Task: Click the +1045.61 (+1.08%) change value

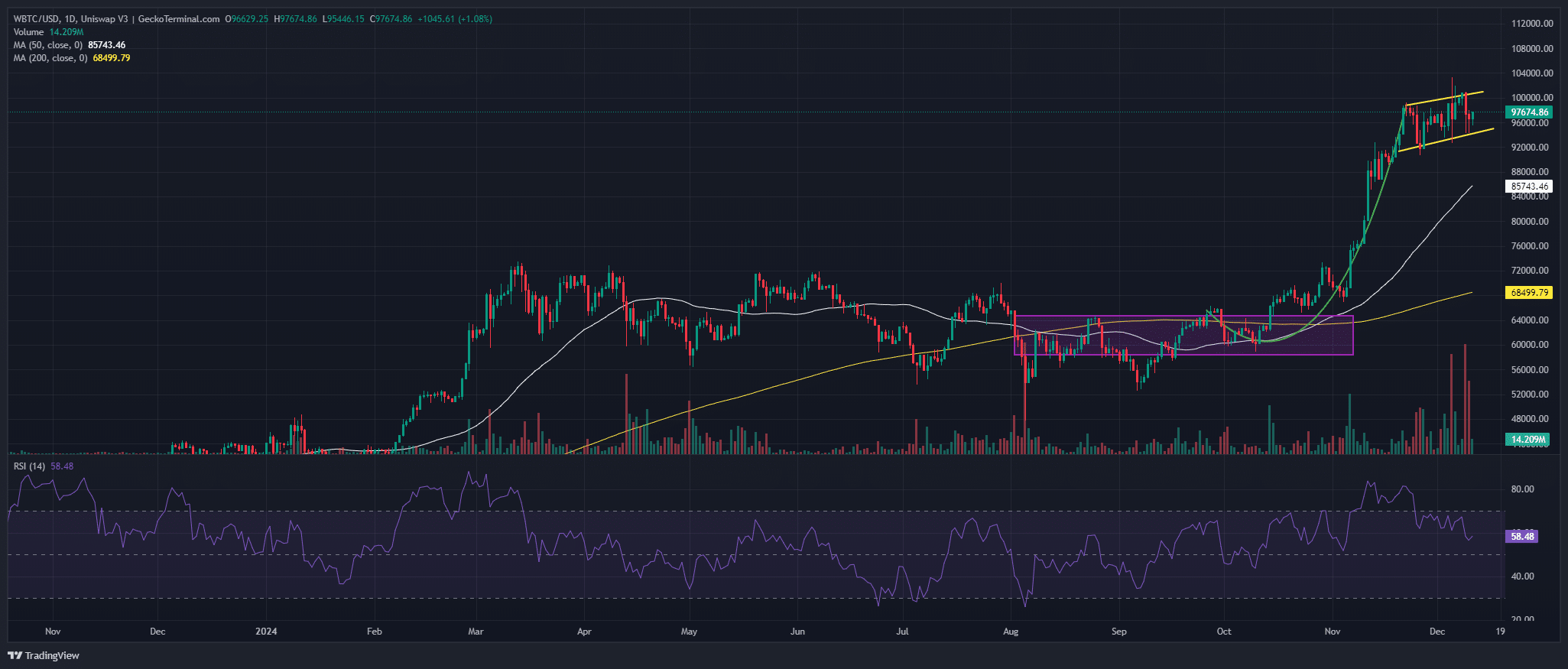Action: click(455, 19)
